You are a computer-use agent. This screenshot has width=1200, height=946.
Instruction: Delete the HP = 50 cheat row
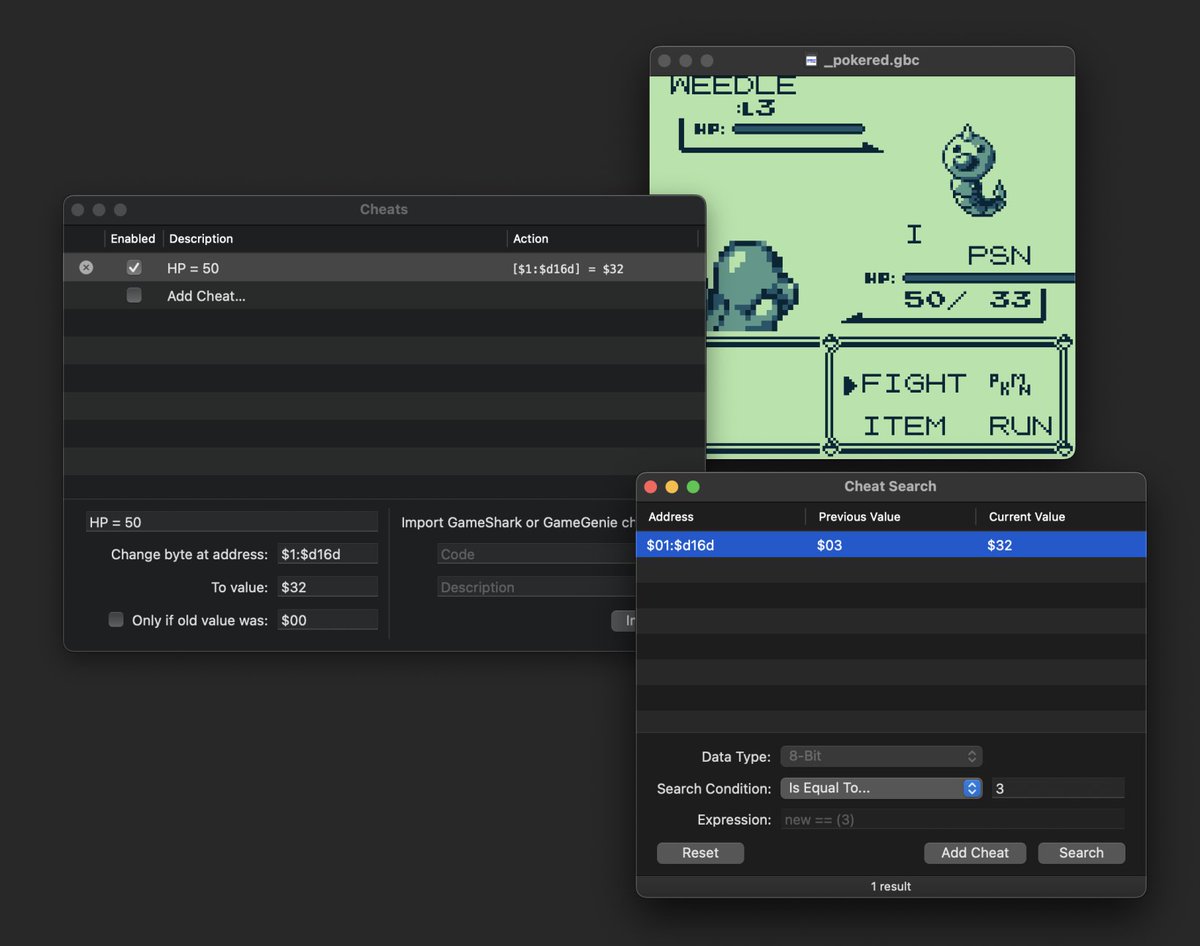tap(86, 268)
